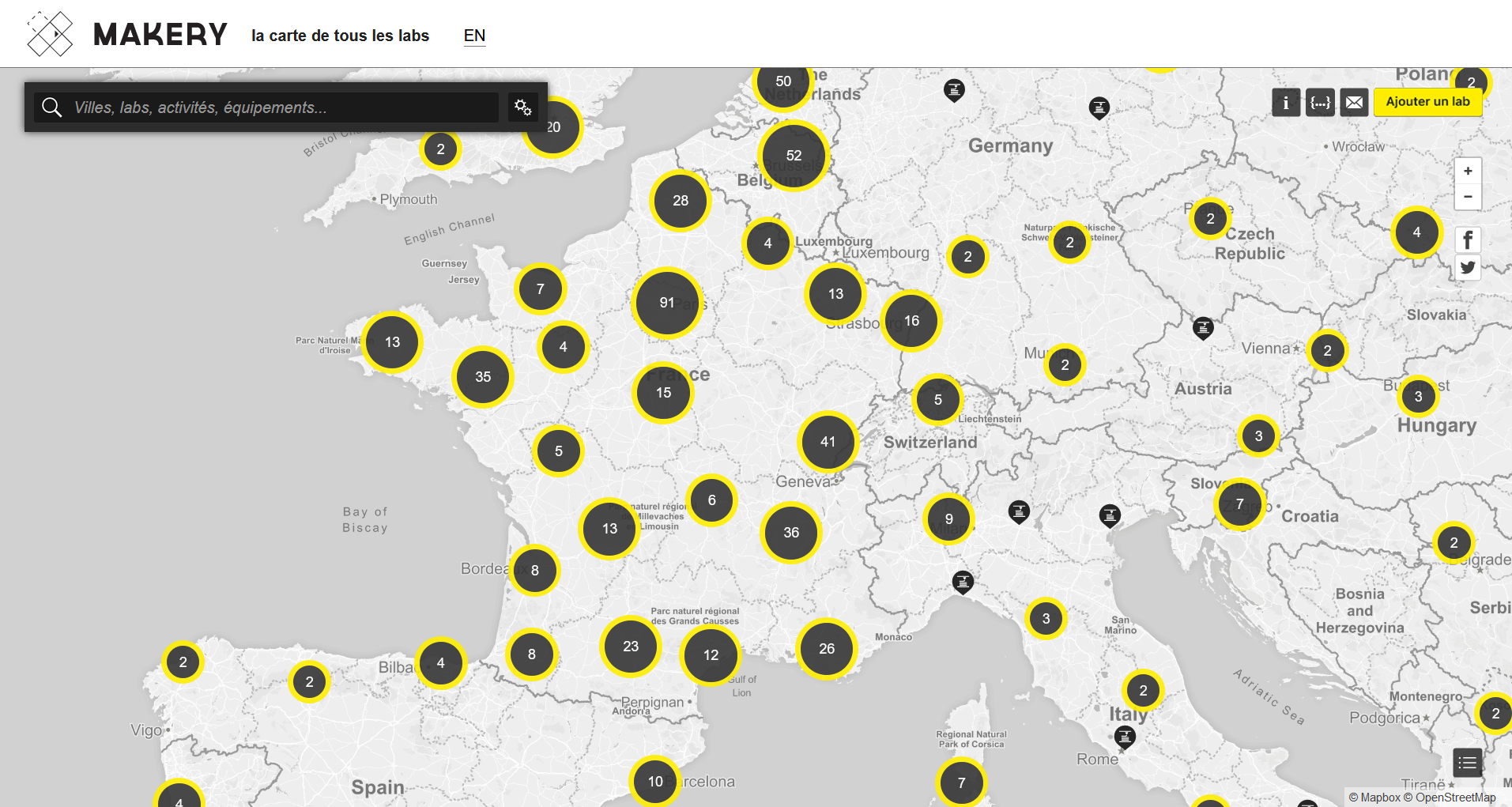Viewport: 1512px width, 807px height.
Task: Open the info panel icon
Action: [1286, 102]
